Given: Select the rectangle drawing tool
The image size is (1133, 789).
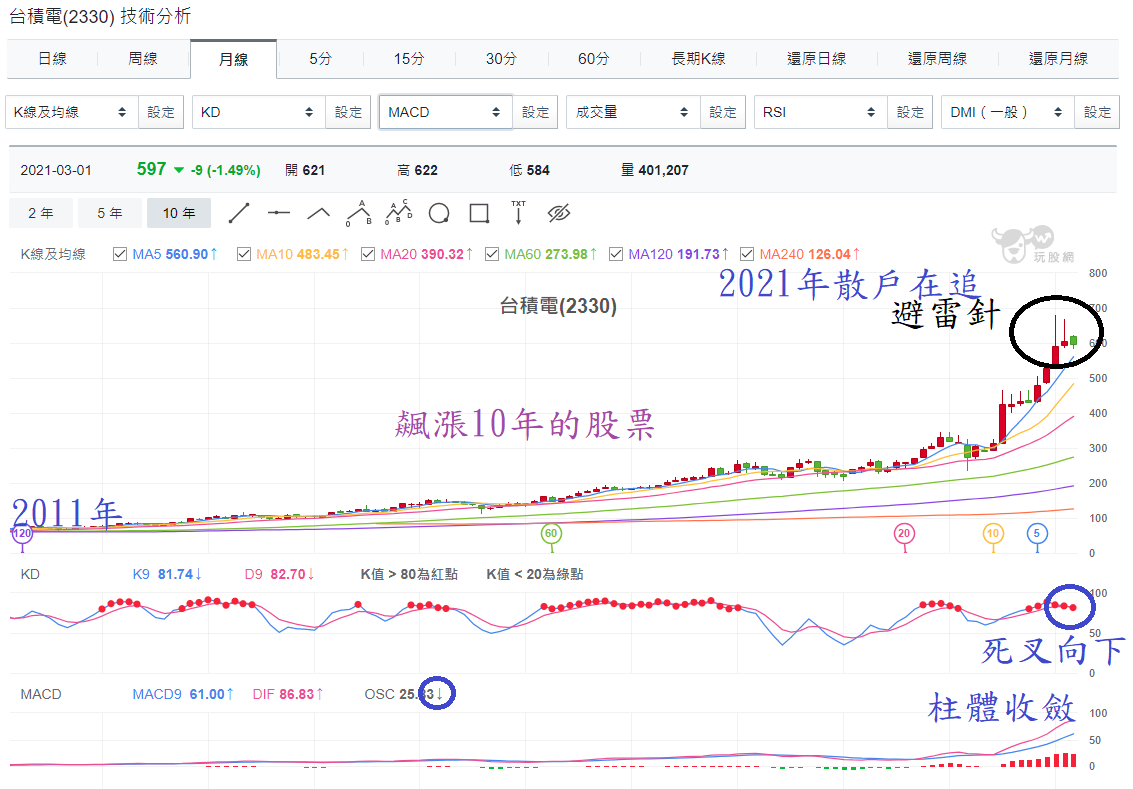Looking at the screenshot, I should pyautogui.click(x=479, y=213).
